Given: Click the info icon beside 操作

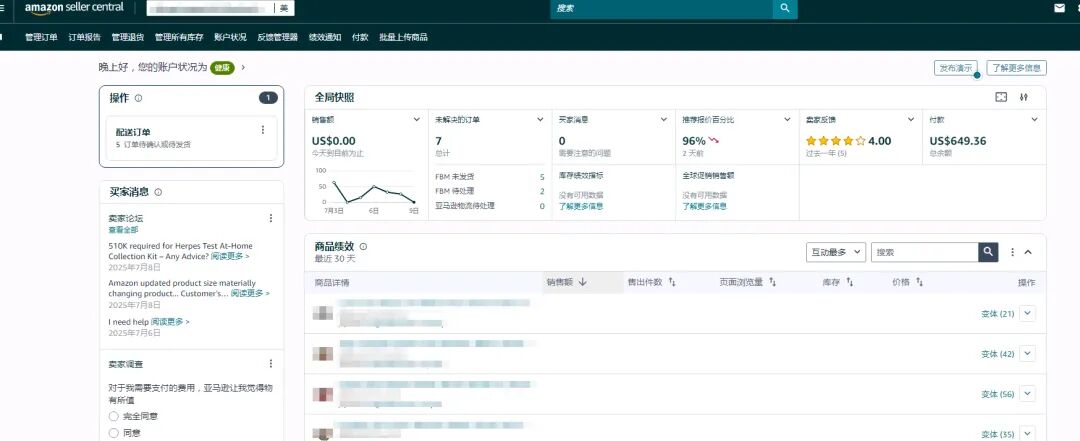Looking at the screenshot, I should click(138, 99).
